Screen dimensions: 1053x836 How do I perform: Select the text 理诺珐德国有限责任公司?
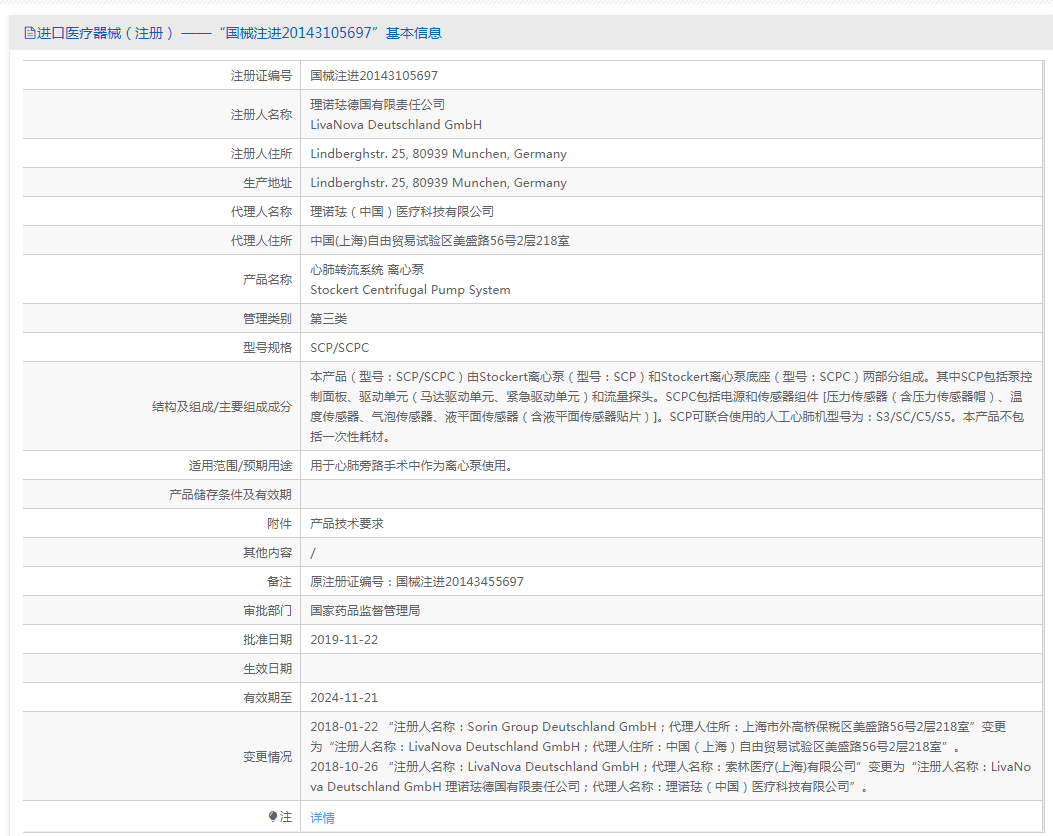point(377,105)
